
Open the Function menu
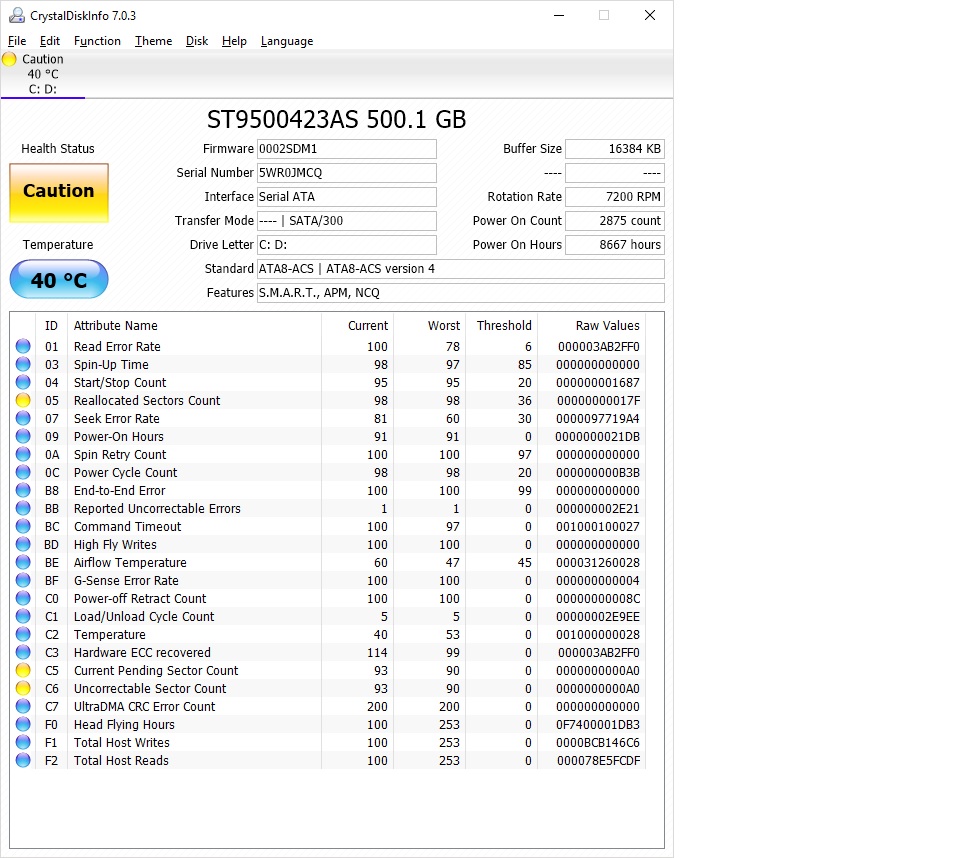pyautogui.click(x=97, y=41)
